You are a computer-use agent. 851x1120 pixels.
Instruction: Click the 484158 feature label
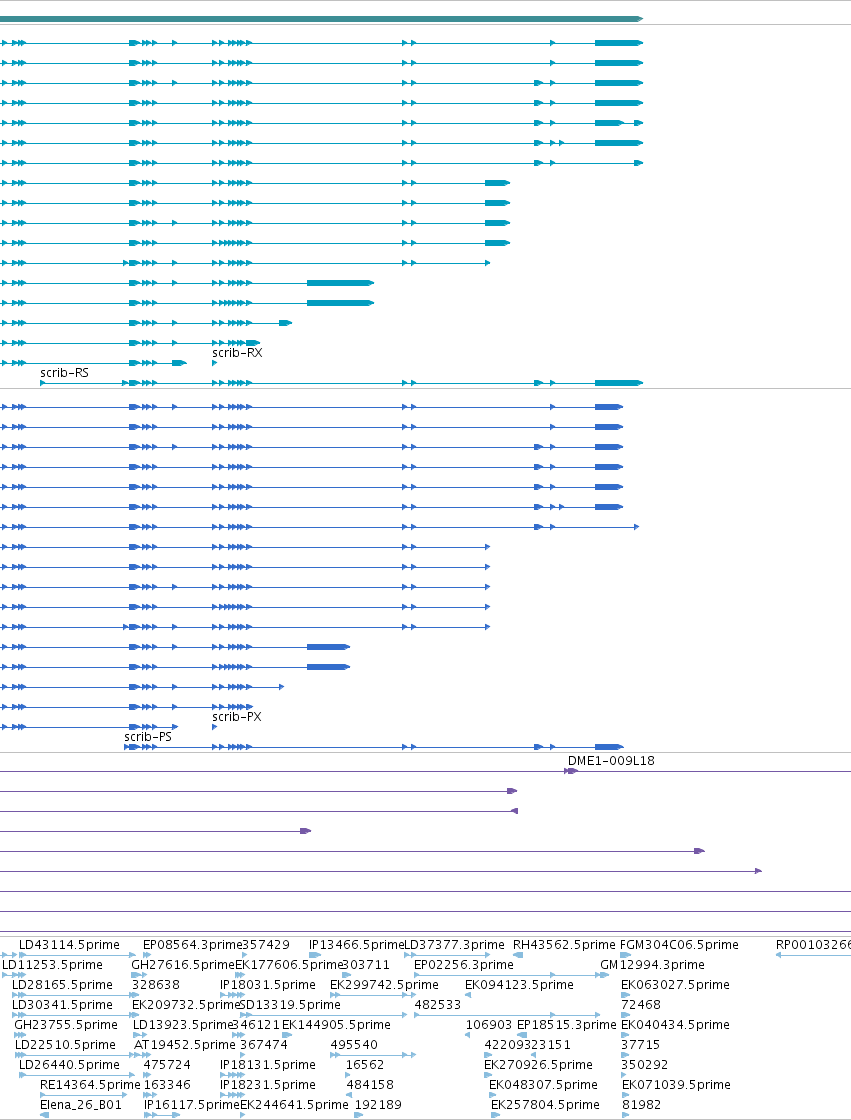tap(370, 1085)
